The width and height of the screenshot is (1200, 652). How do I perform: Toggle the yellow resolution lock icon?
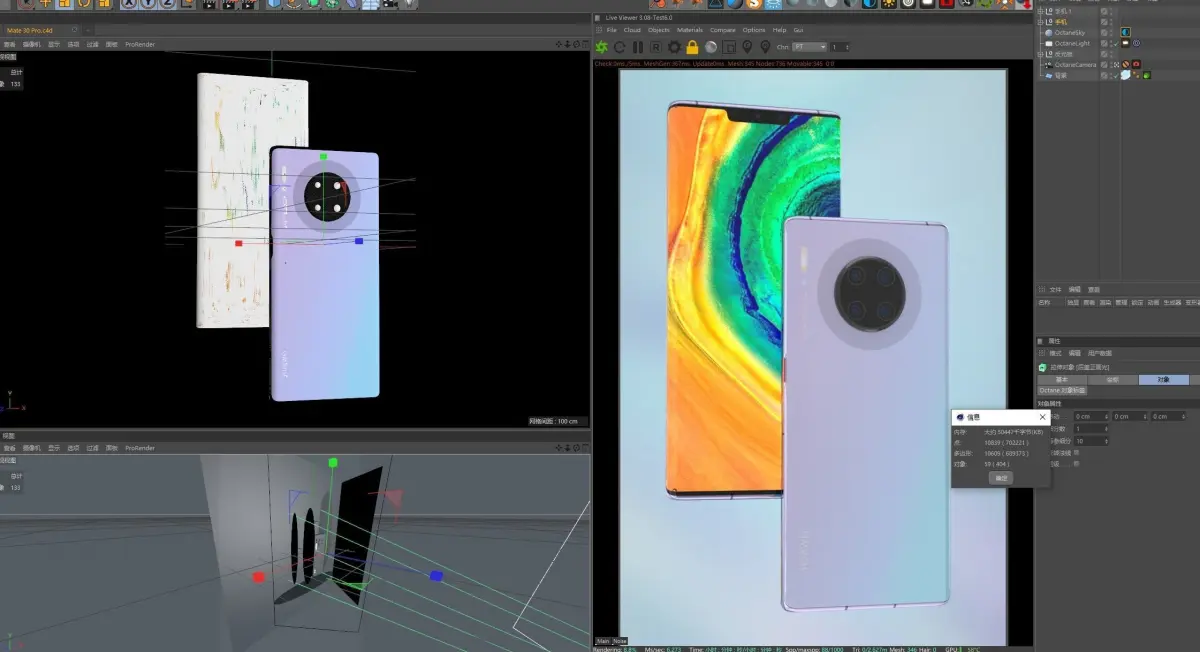[692, 47]
